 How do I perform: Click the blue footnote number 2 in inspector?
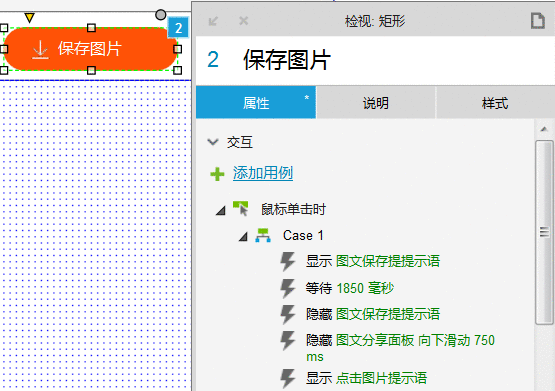(x=213, y=59)
